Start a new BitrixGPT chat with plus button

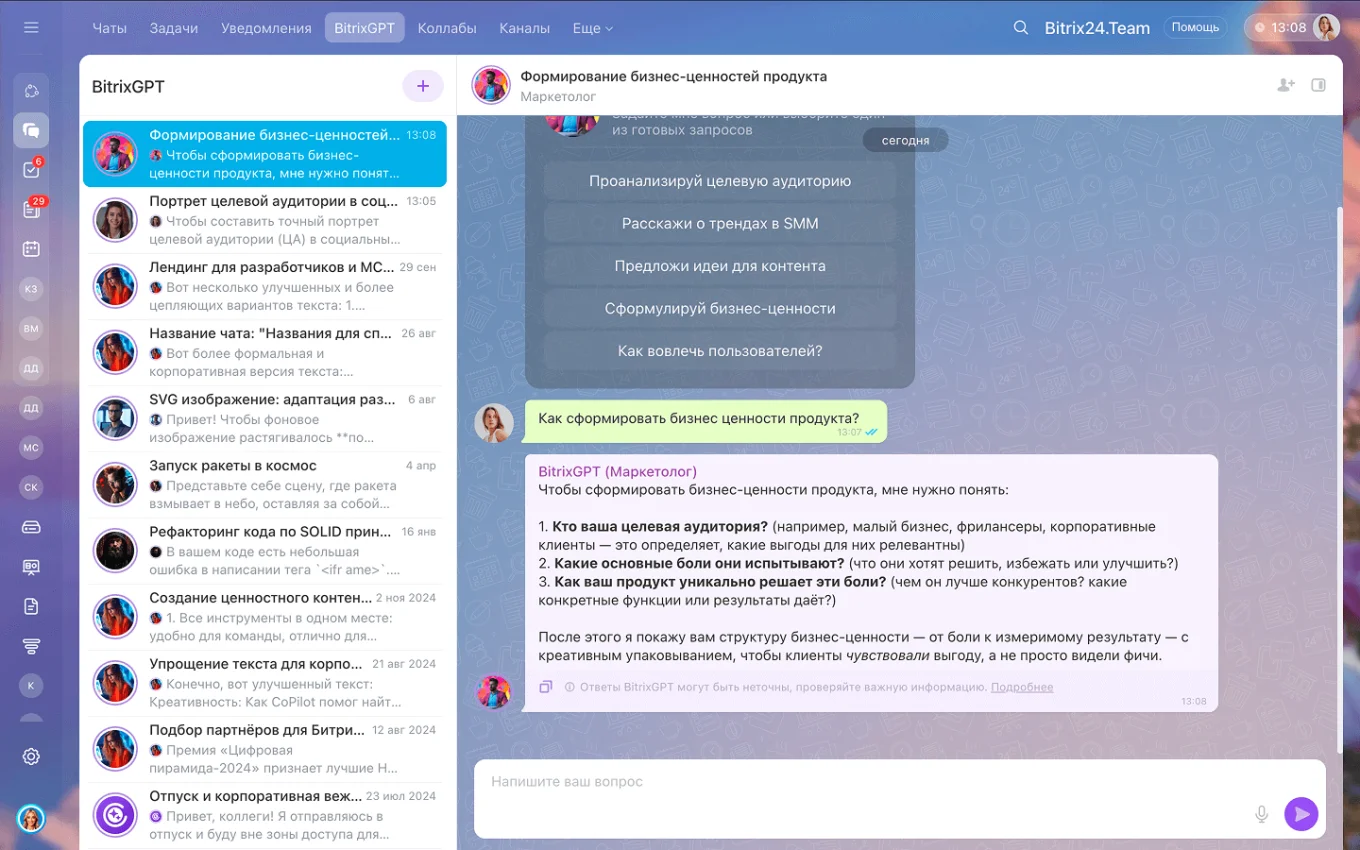tap(423, 86)
